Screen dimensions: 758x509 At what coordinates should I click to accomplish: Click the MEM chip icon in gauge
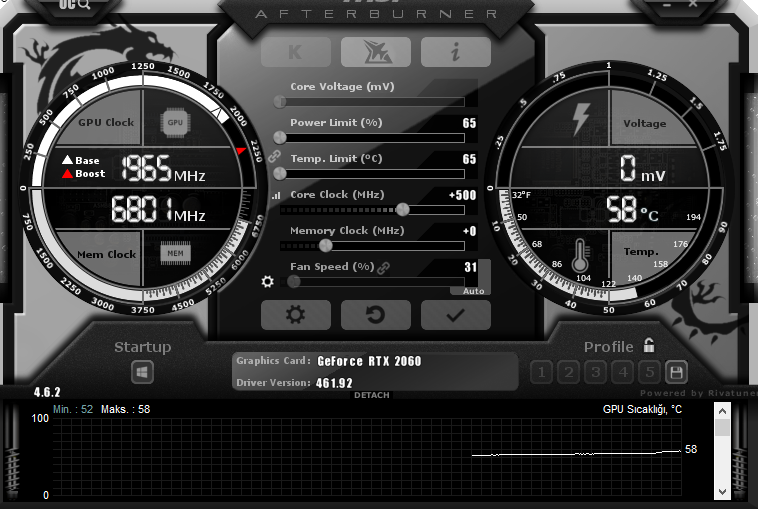tap(175, 253)
